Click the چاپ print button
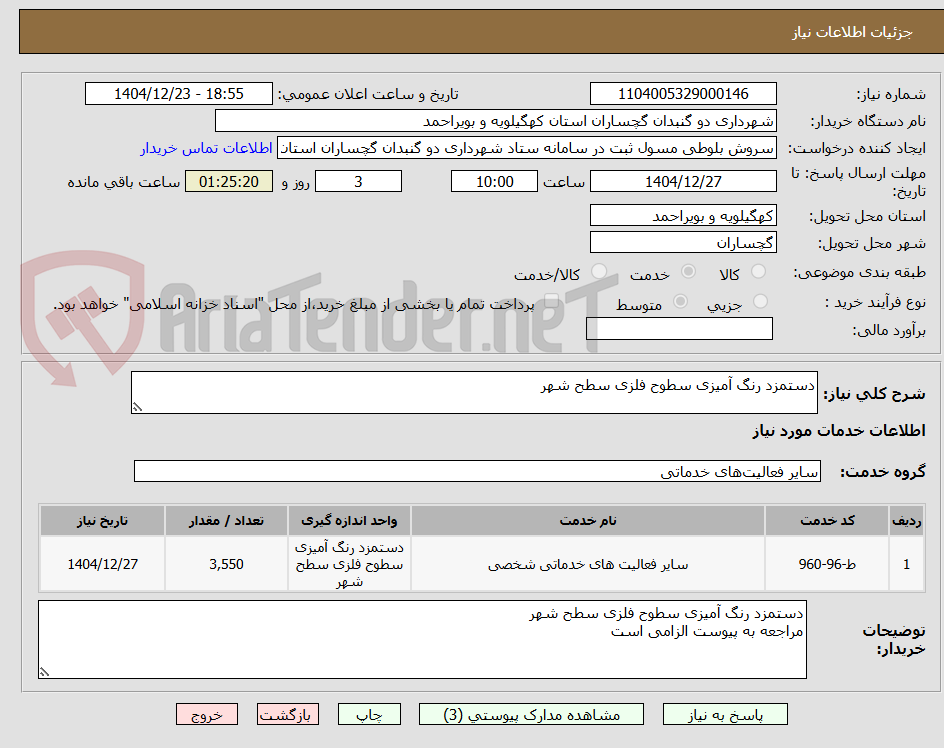Viewport: 944px width, 748px height. tap(369, 714)
